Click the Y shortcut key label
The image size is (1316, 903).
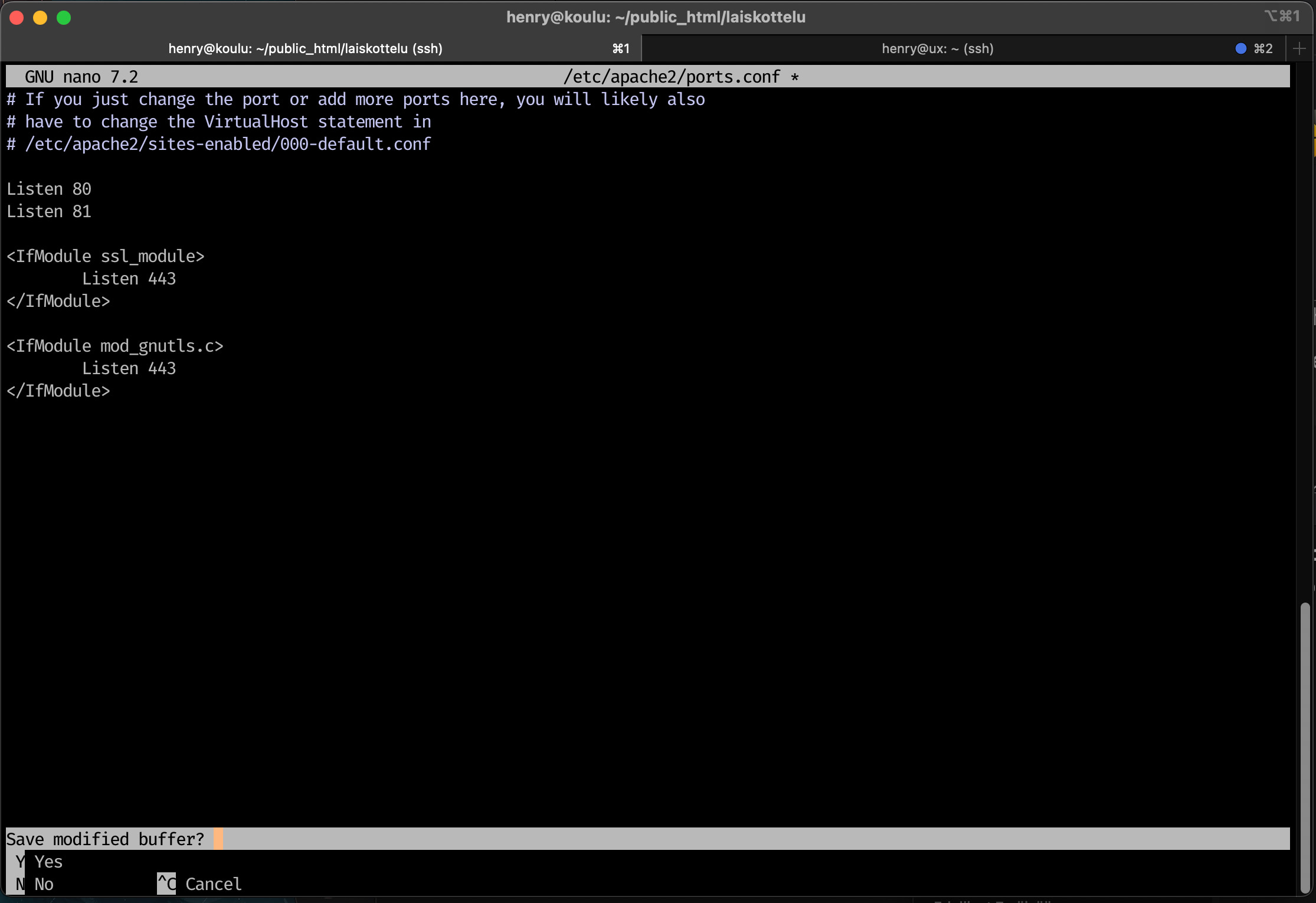point(20,862)
